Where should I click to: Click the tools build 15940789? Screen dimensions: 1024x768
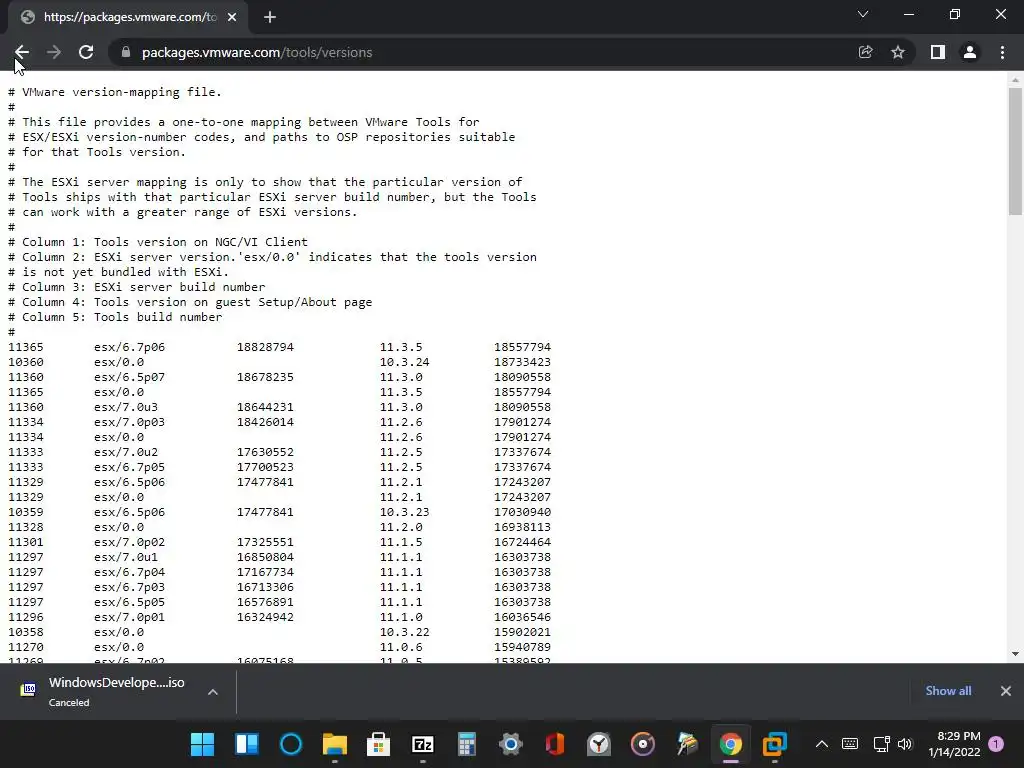pos(522,648)
